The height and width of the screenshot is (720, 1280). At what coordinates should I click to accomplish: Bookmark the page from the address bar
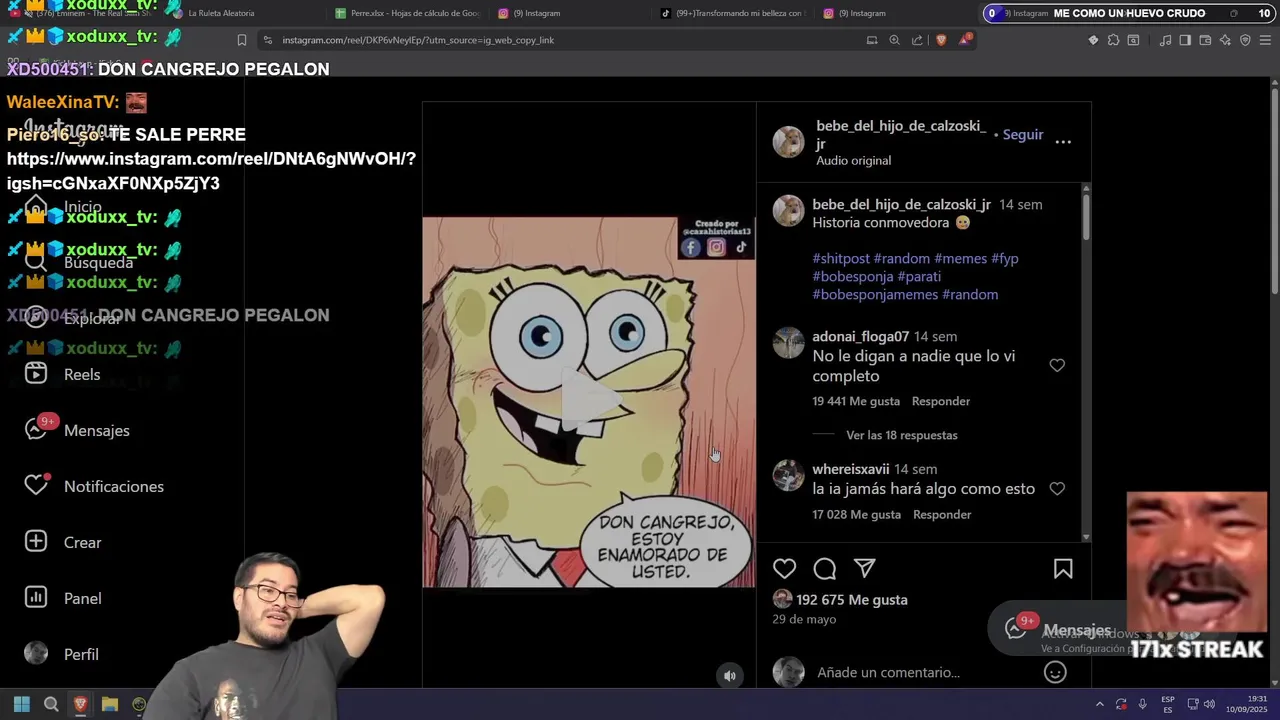(242, 40)
